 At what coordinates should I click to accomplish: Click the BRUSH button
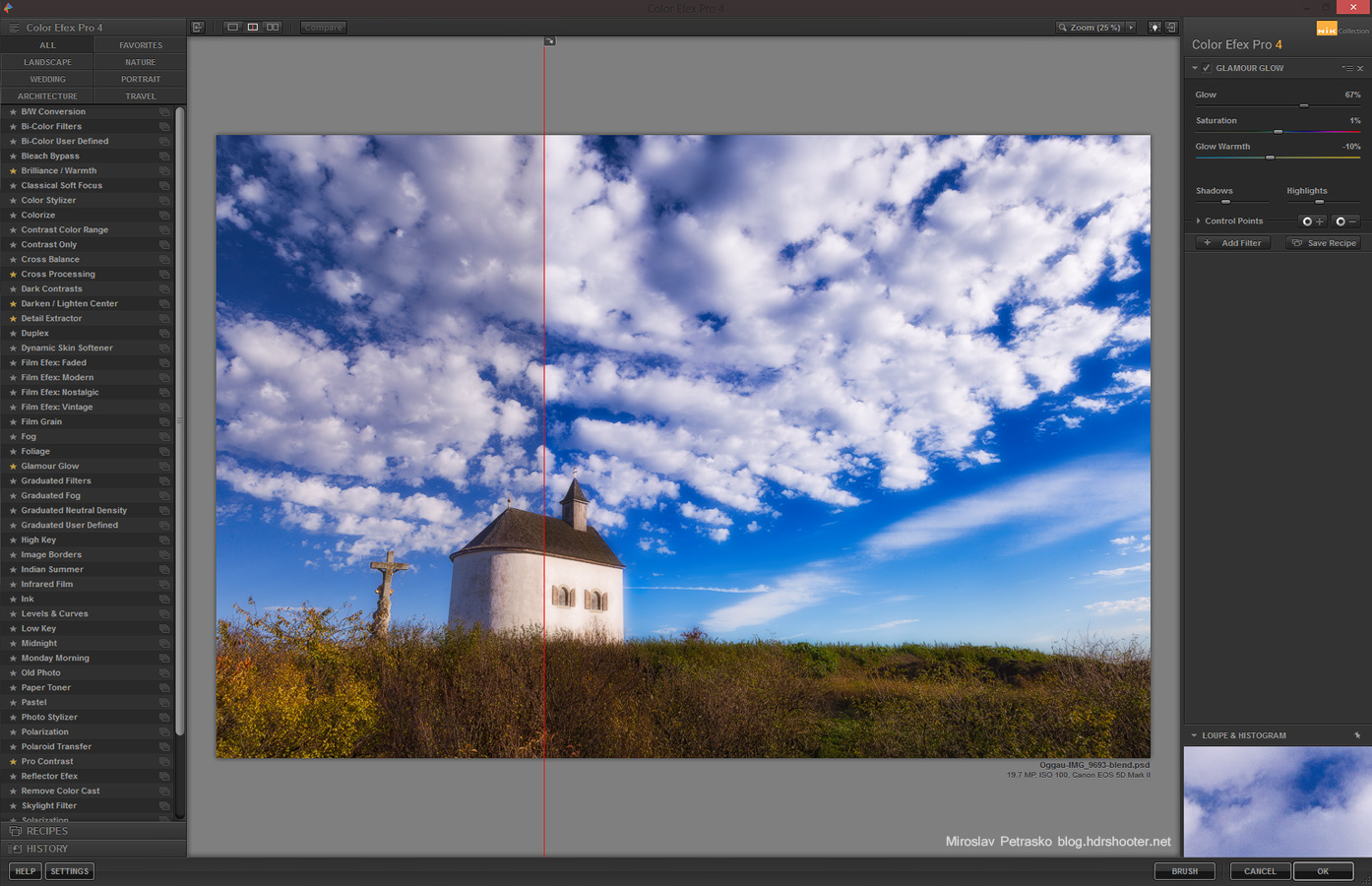[x=1185, y=871]
